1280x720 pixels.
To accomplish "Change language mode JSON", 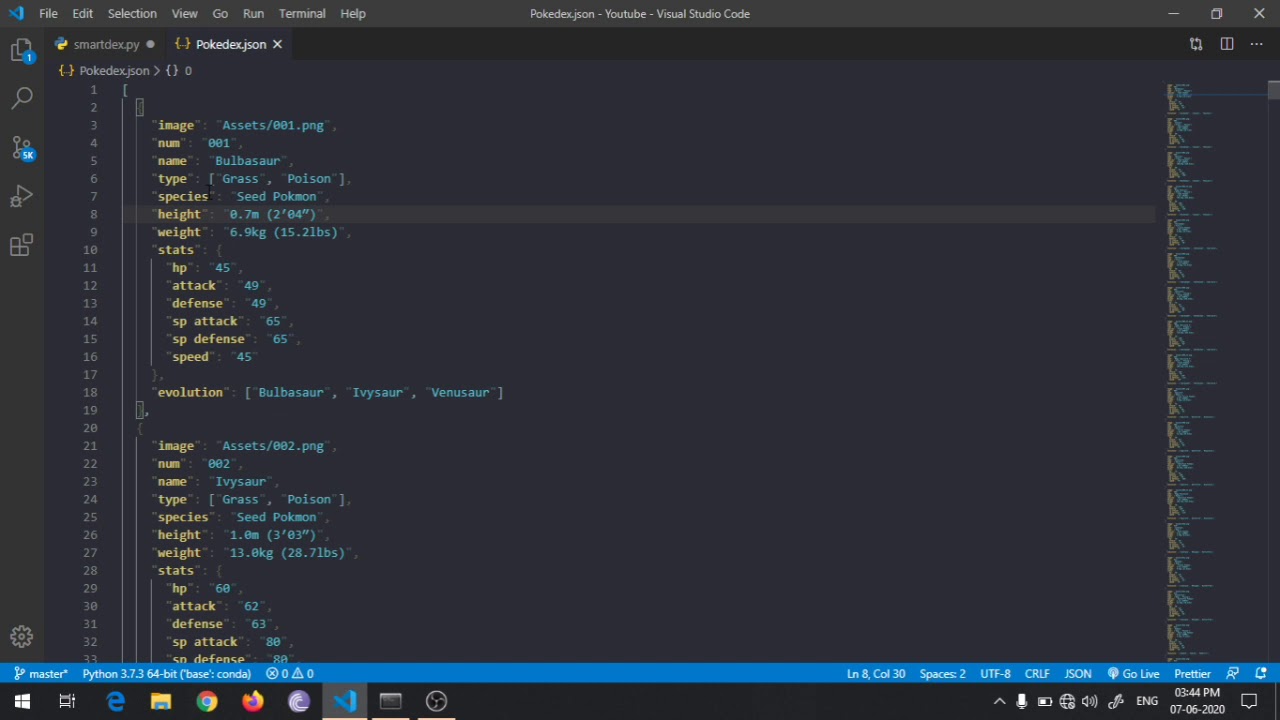I will (x=1078, y=674).
